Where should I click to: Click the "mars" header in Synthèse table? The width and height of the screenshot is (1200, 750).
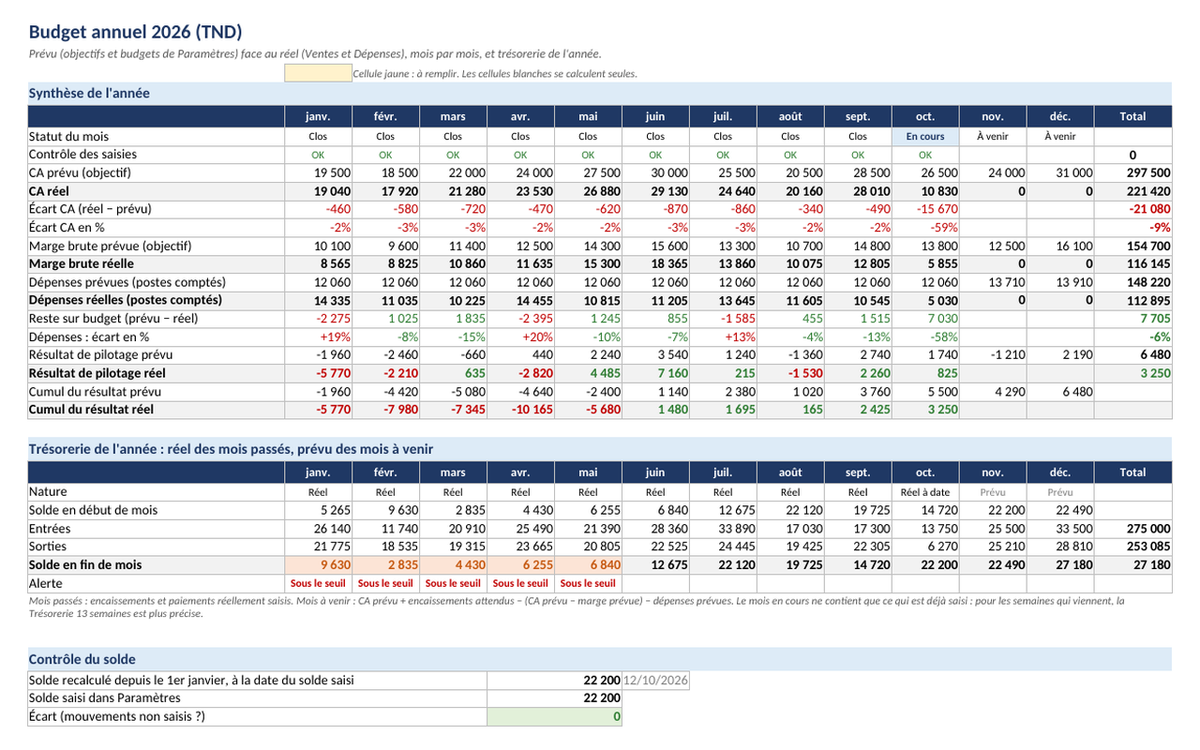(x=453, y=116)
